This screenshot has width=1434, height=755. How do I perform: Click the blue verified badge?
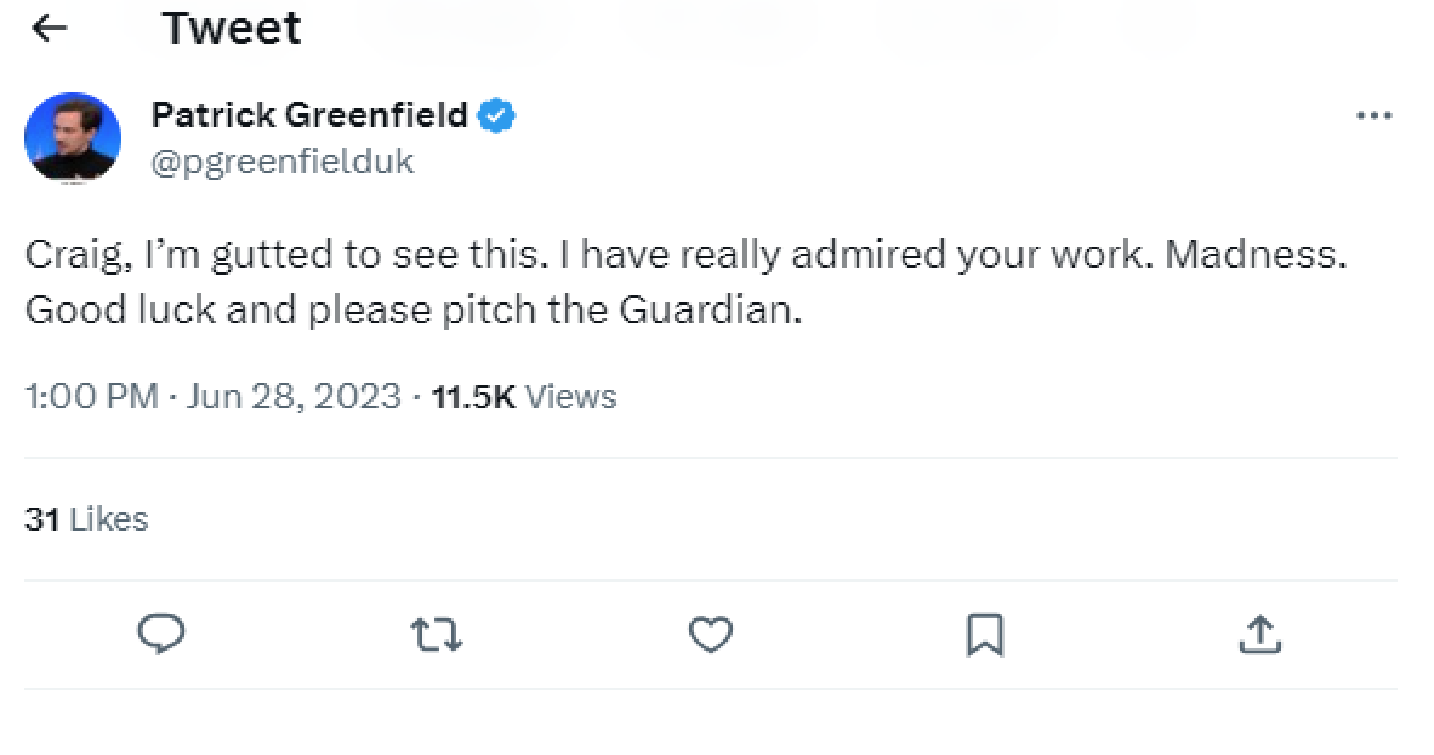coord(497,116)
